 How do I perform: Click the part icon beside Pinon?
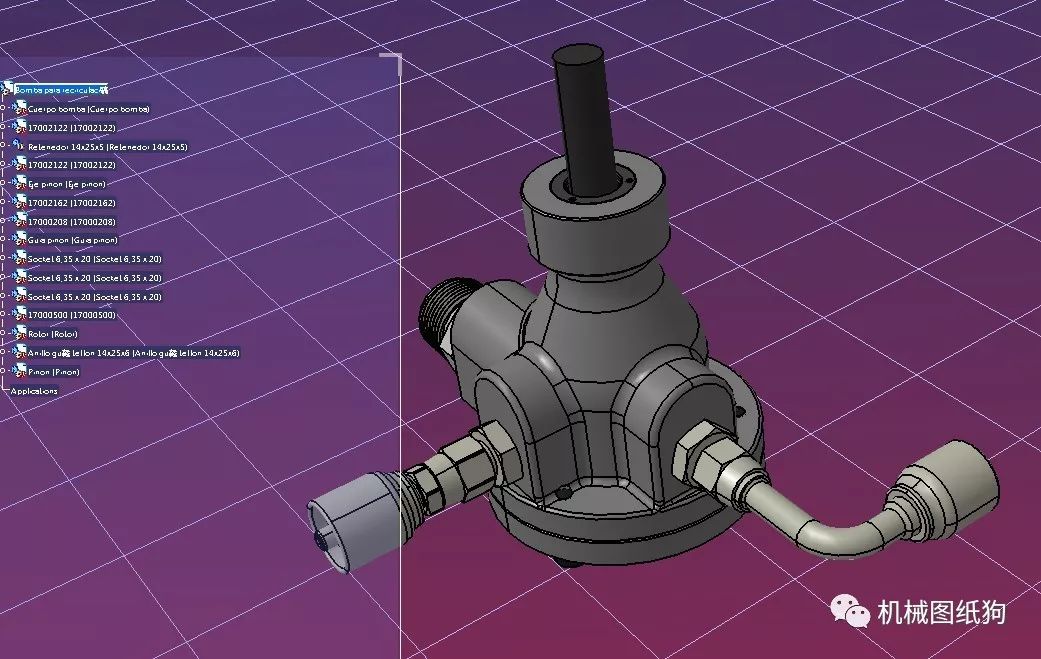coord(20,371)
